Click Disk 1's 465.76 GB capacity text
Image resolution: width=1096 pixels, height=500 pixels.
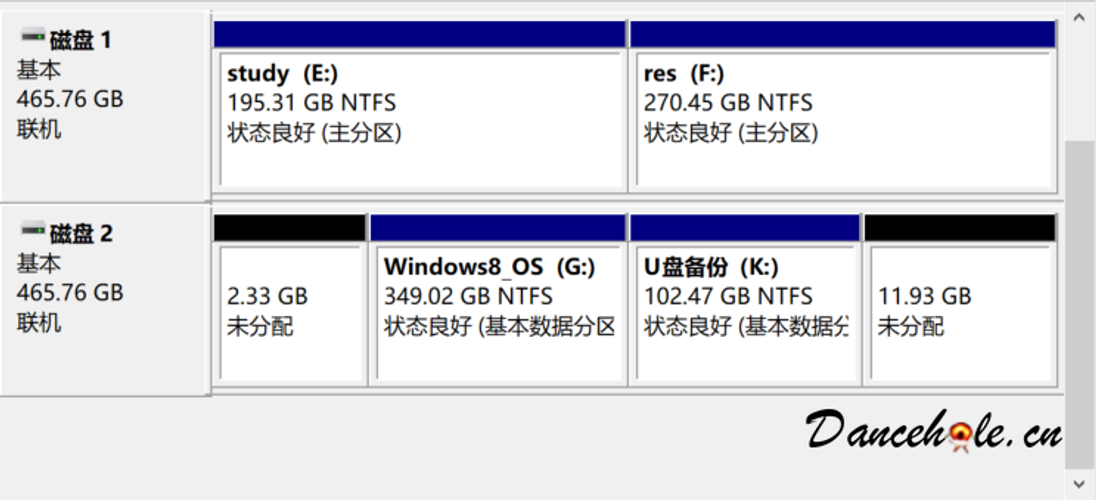click(x=70, y=99)
